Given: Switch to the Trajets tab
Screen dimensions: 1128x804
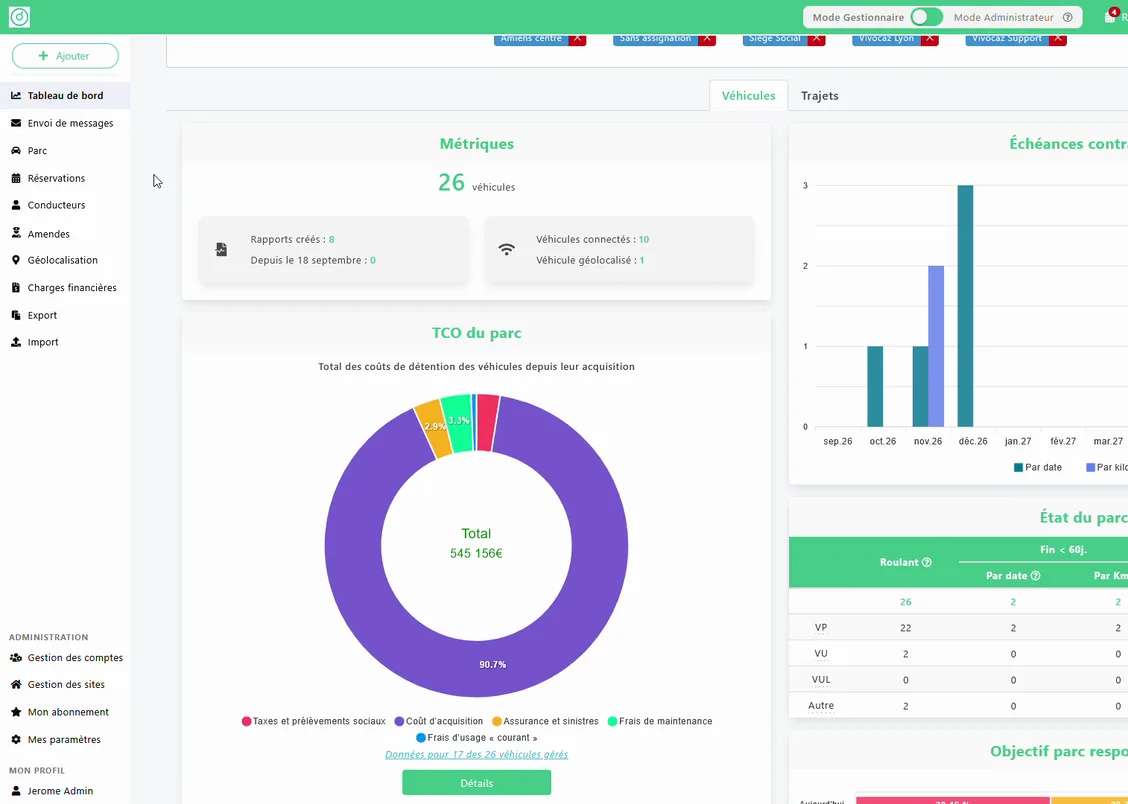Looking at the screenshot, I should point(819,96).
